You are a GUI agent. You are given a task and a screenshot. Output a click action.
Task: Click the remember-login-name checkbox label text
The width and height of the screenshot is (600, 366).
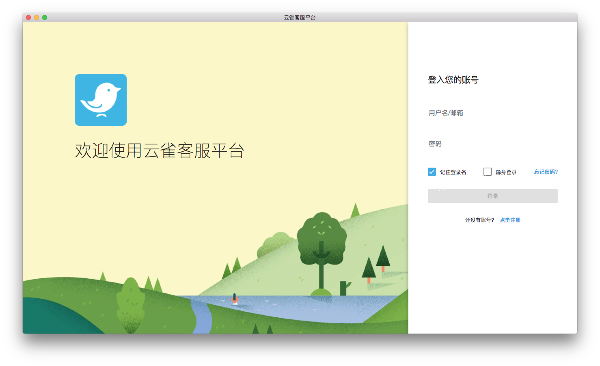point(453,172)
